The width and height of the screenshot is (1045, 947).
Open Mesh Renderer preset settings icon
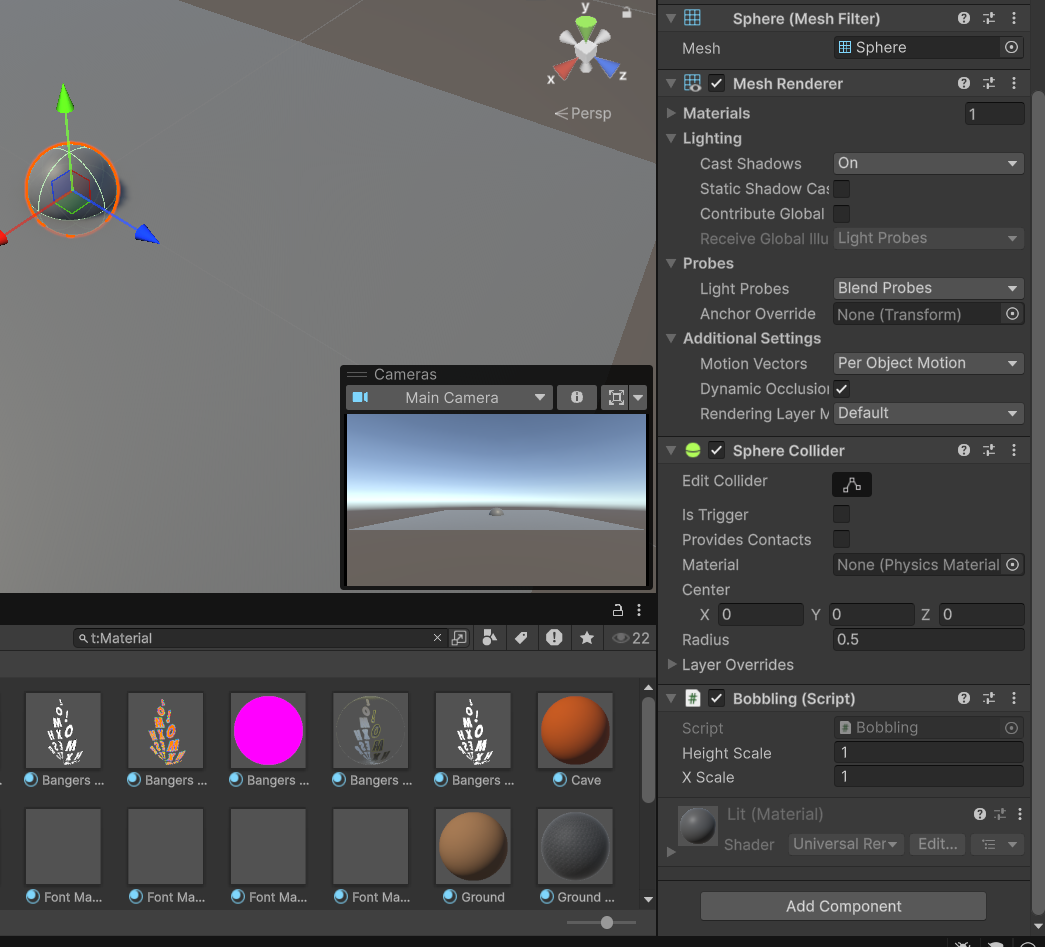pyautogui.click(x=989, y=84)
